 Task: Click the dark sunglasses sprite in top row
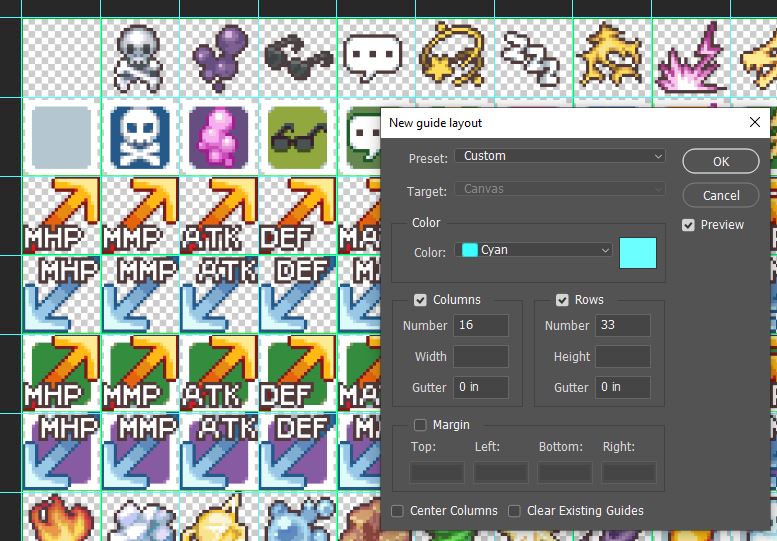pyautogui.click(x=298, y=57)
